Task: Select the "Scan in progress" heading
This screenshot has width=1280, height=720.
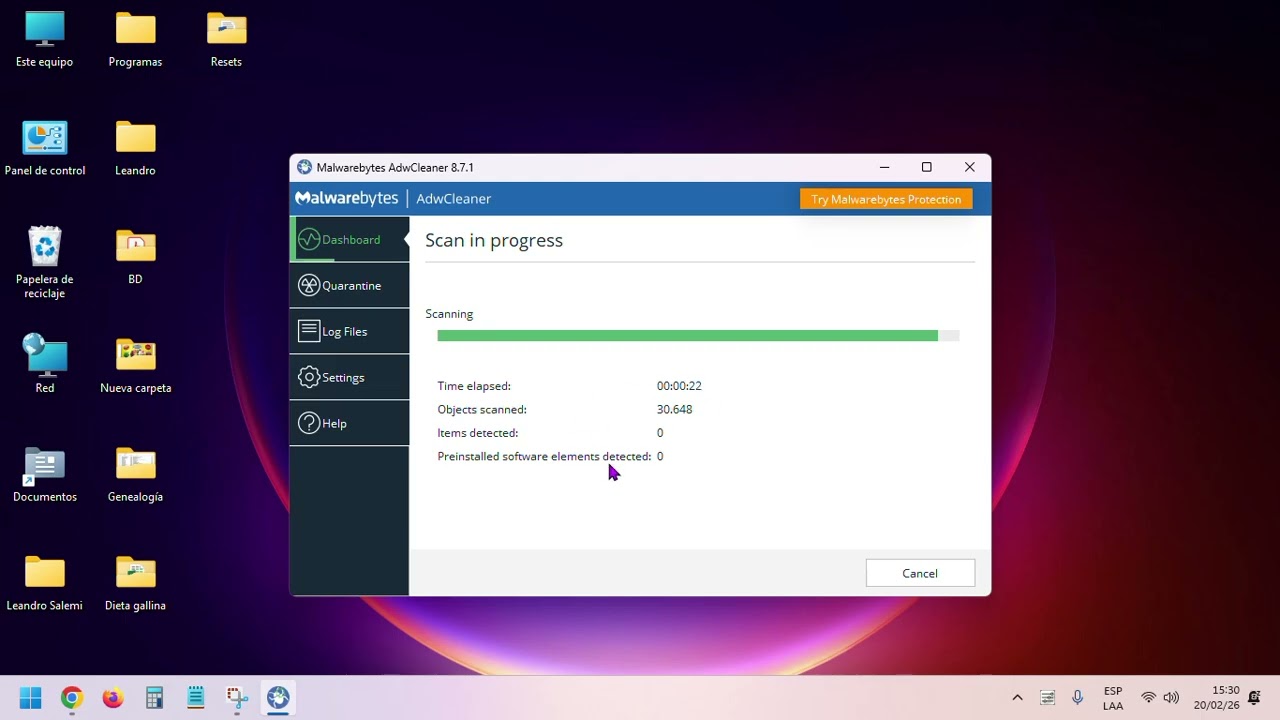Action: point(494,240)
